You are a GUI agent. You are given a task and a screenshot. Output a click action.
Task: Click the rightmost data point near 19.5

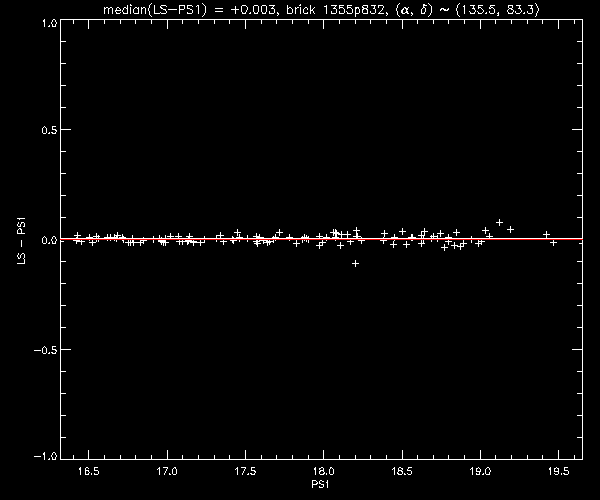(x=553, y=243)
